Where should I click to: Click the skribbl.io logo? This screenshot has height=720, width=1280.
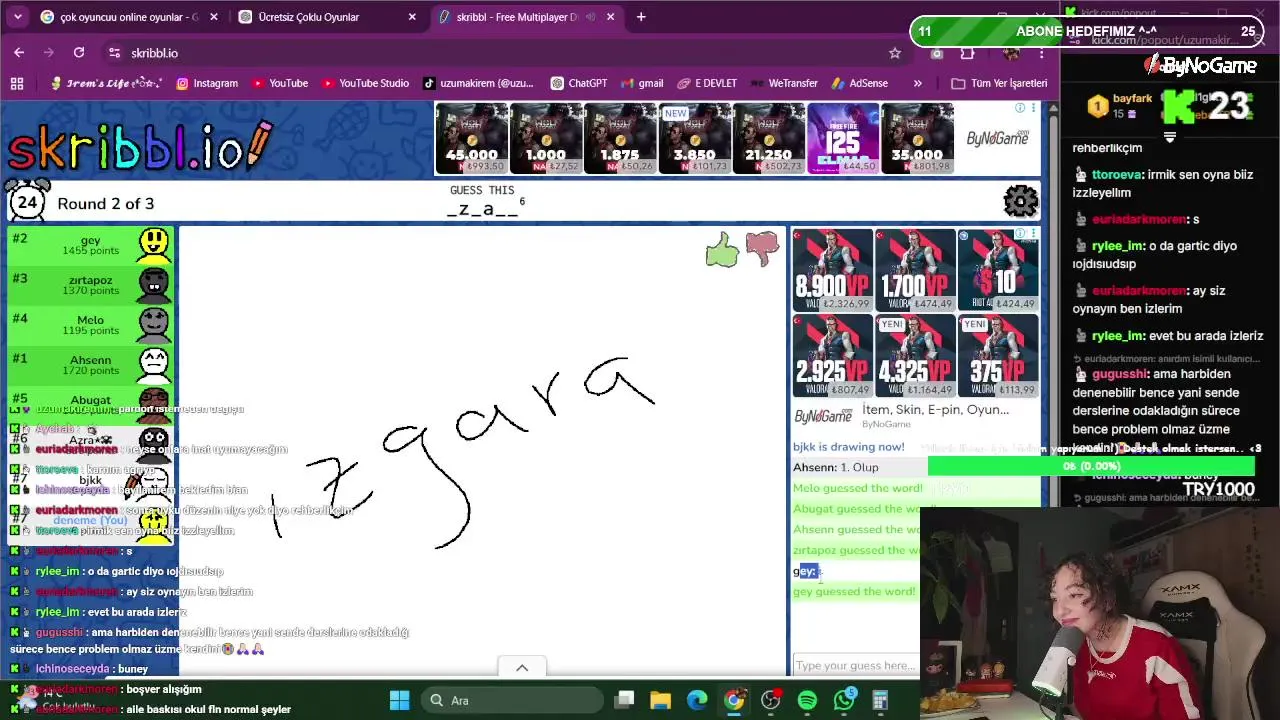(140, 147)
